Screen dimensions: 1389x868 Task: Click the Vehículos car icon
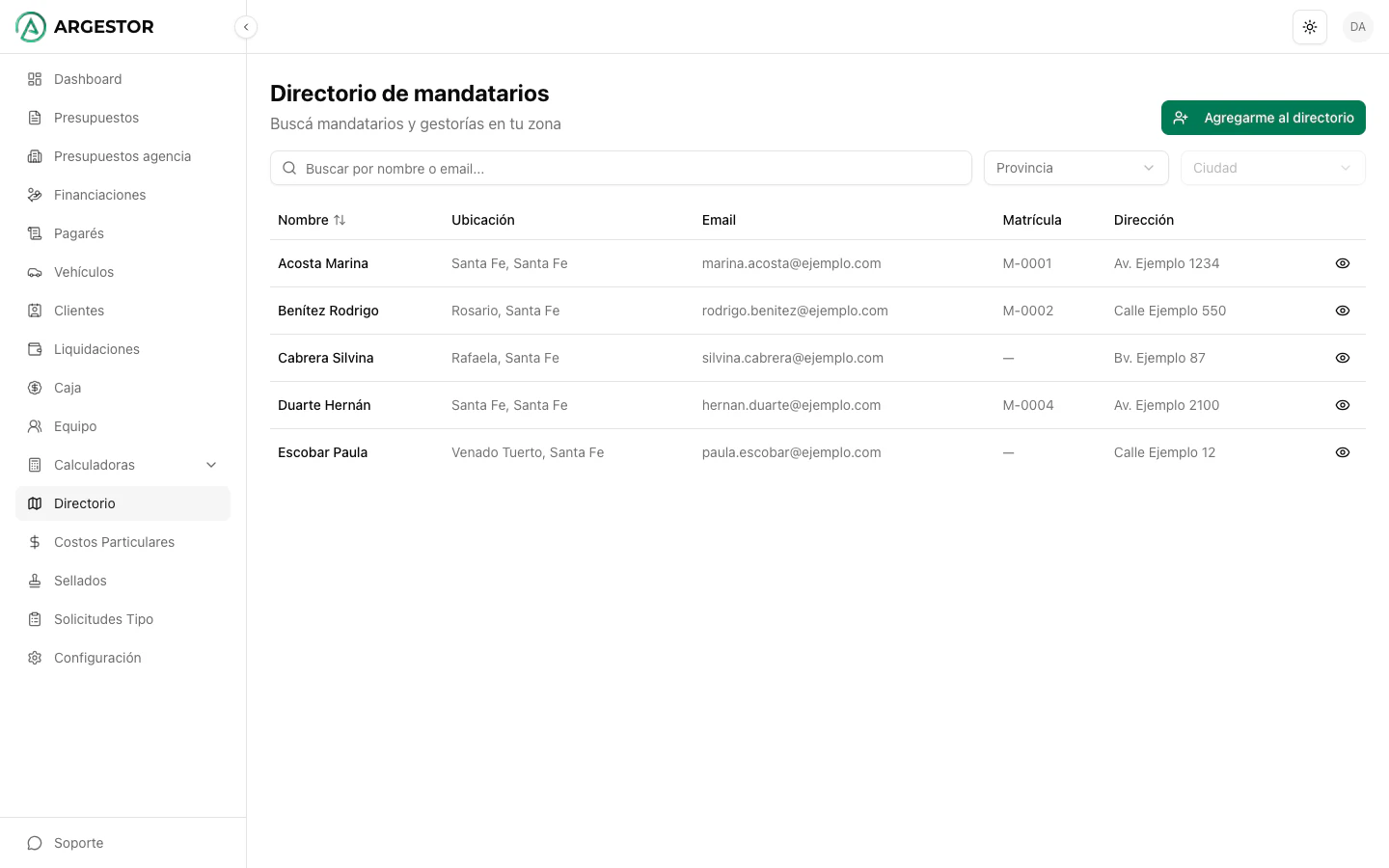(x=35, y=272)
